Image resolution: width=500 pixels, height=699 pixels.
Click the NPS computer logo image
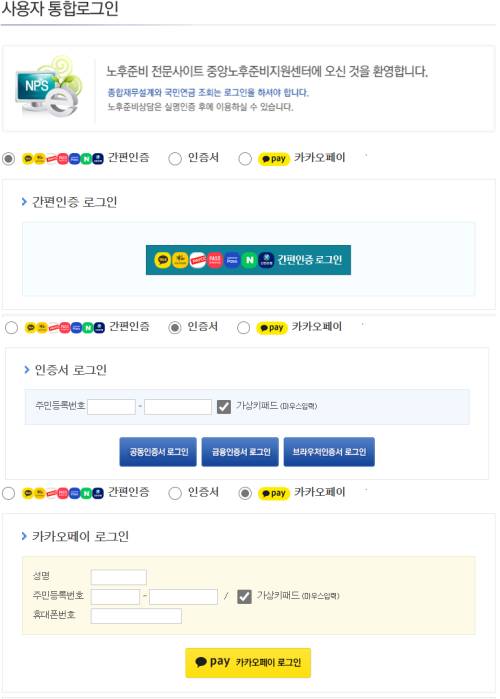[x=49, y=87]
